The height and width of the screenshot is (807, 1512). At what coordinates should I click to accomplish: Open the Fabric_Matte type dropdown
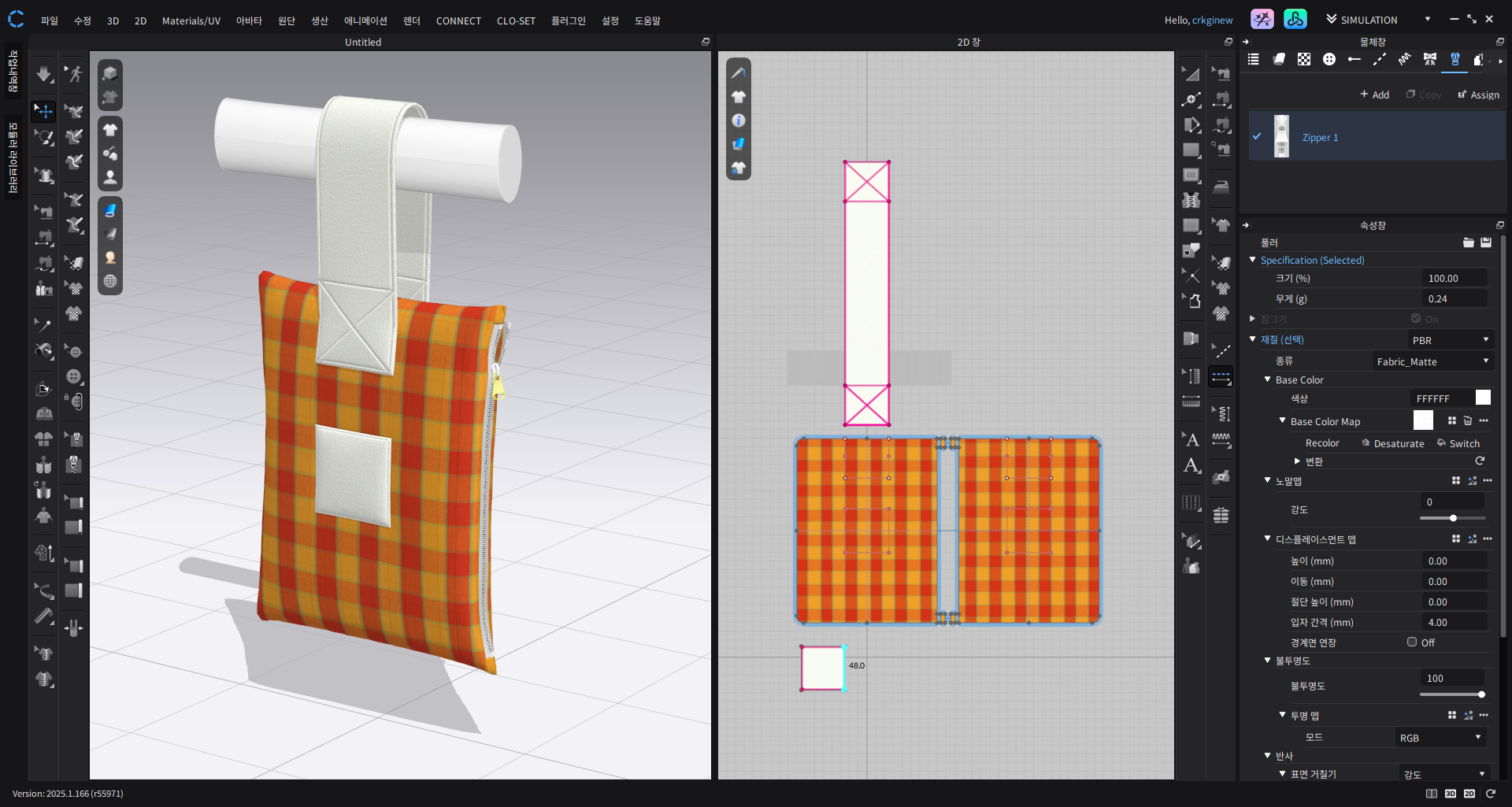coord(1432,361)
